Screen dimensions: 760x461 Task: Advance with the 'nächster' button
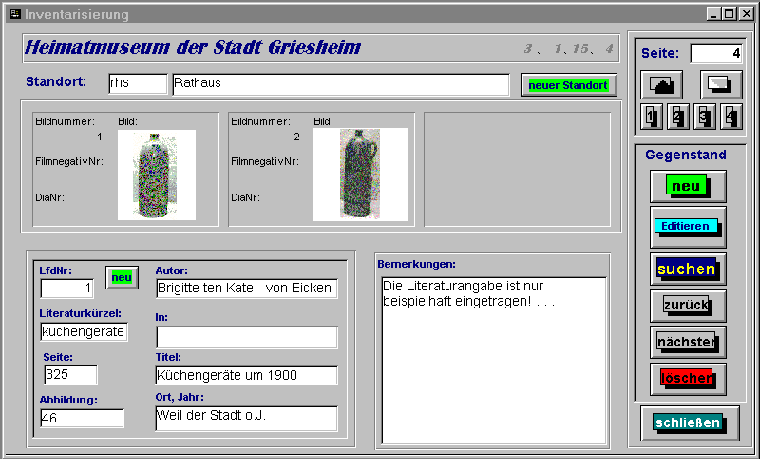(x=688, y=342)
